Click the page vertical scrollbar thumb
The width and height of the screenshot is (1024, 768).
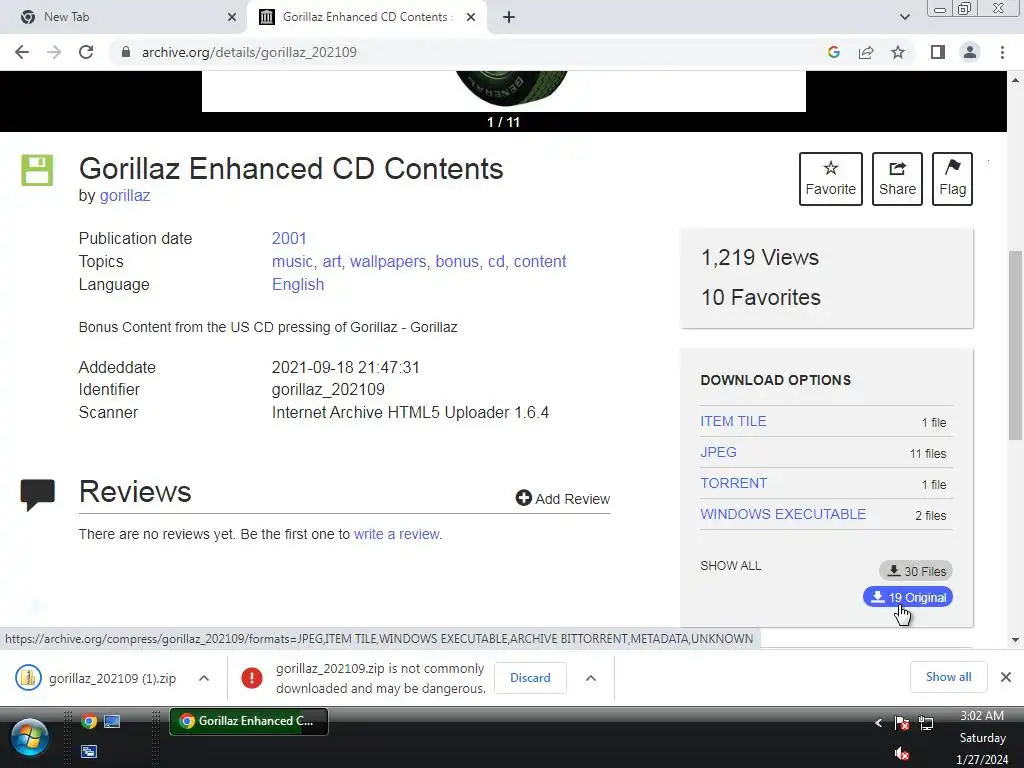pyautogui.click(x=1015, y=345)
